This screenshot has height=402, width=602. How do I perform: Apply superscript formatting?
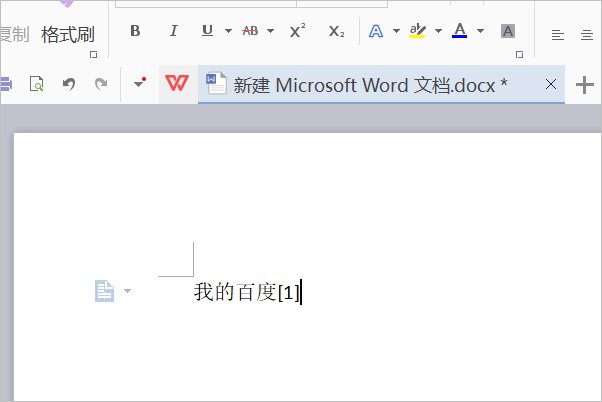pos(297,31)
